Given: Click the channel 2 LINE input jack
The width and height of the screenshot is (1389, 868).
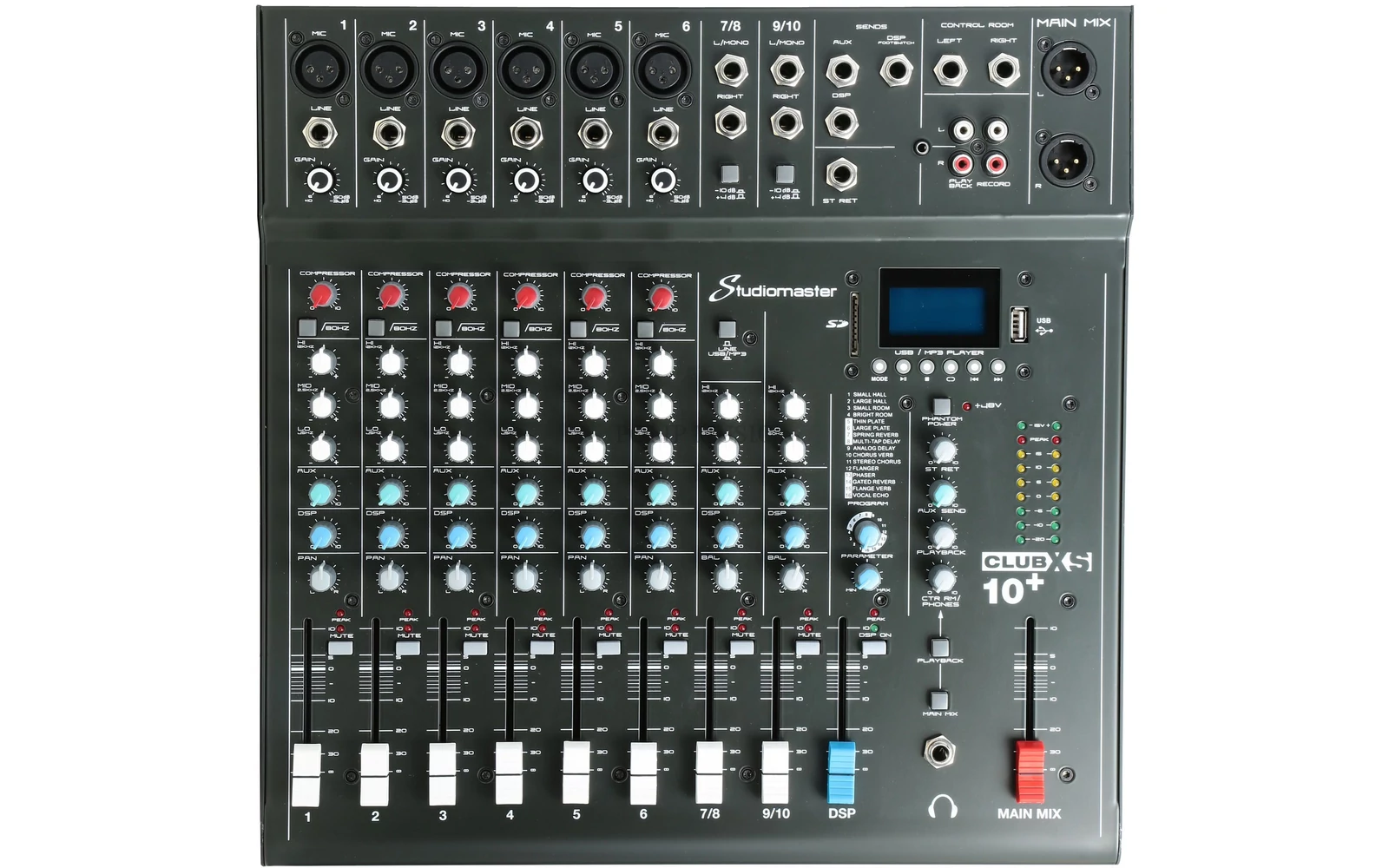Looking at the screenshot, I should pyautogui.click(x=391, y=133).
